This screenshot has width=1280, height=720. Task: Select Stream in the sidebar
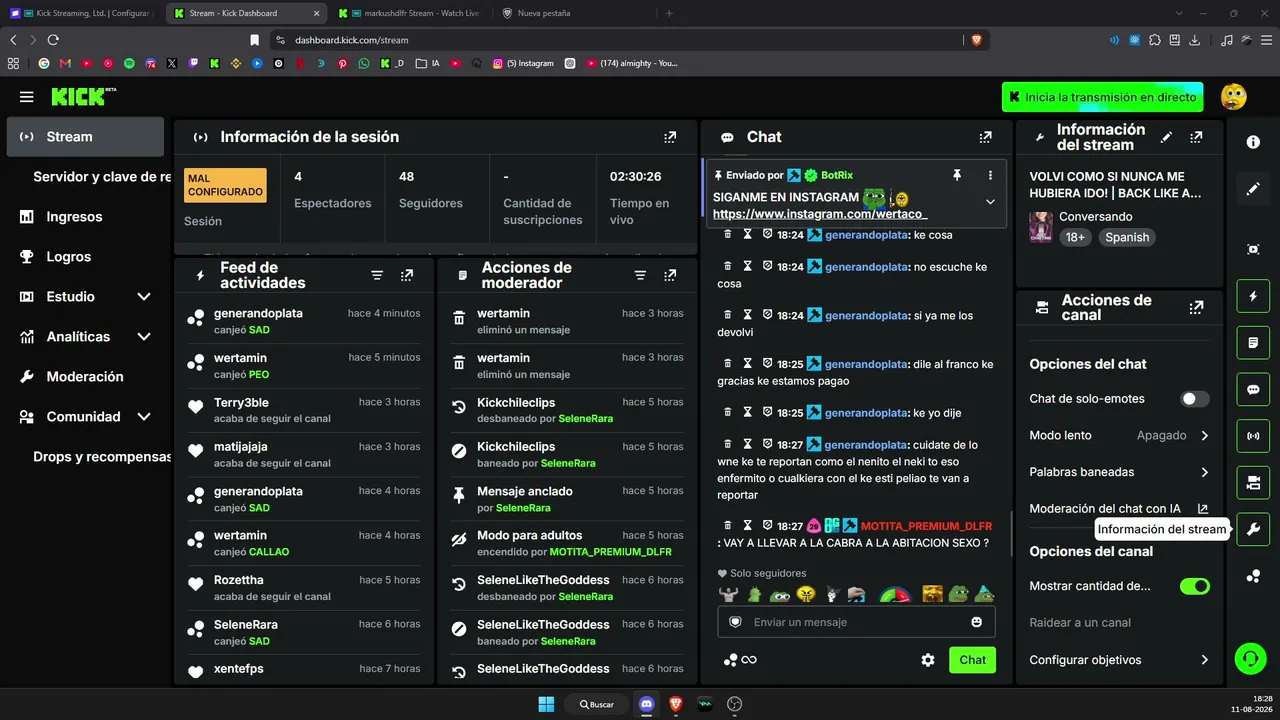click(85, 137)
